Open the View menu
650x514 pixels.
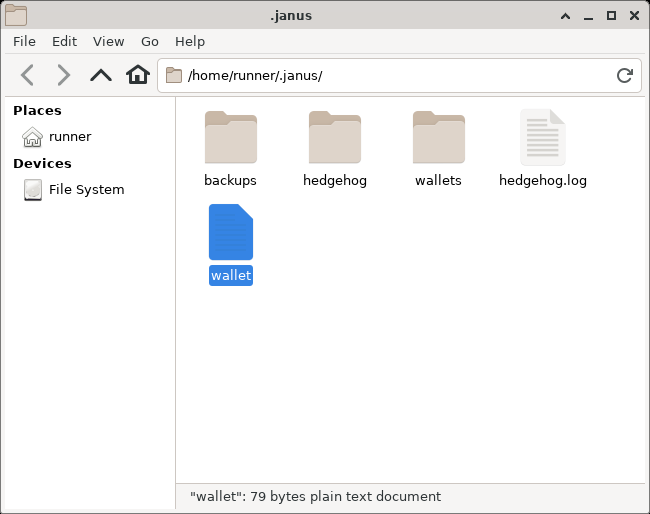coord(109,41)
